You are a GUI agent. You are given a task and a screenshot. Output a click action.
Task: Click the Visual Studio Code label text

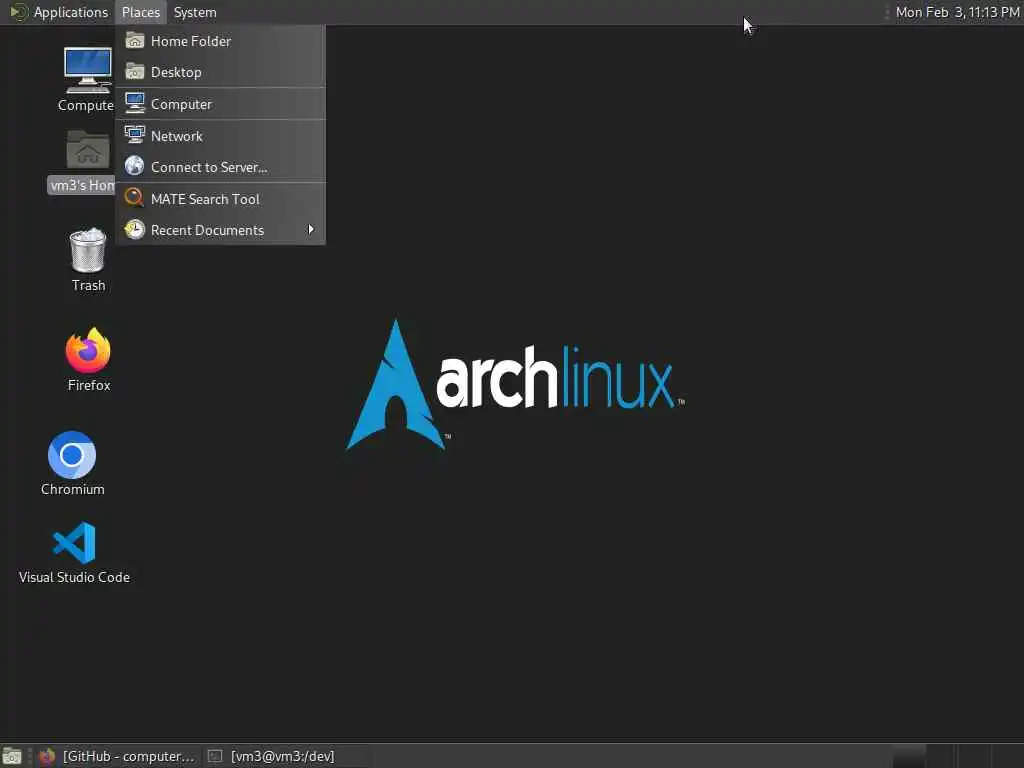coord(74,577)
